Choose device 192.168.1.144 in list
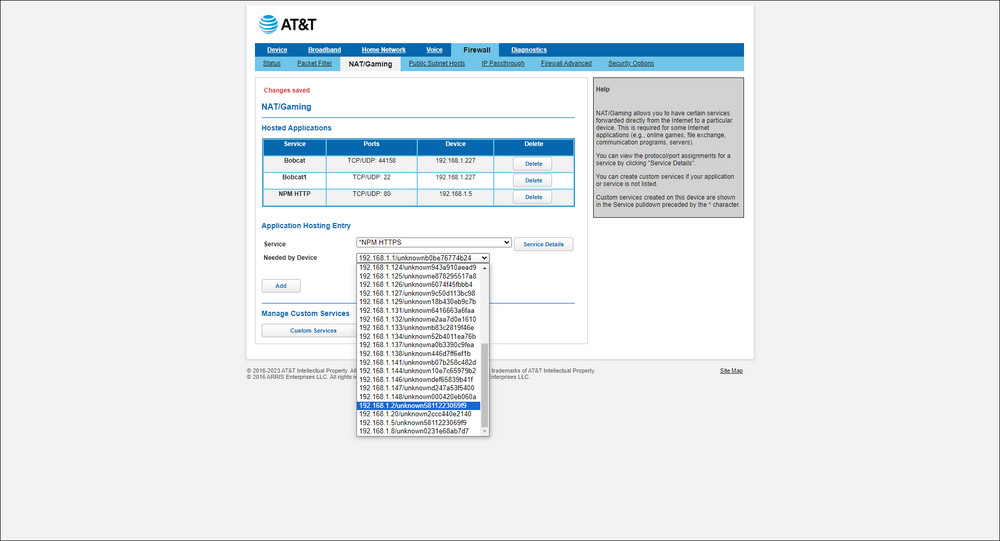 (x=418, y=371)
